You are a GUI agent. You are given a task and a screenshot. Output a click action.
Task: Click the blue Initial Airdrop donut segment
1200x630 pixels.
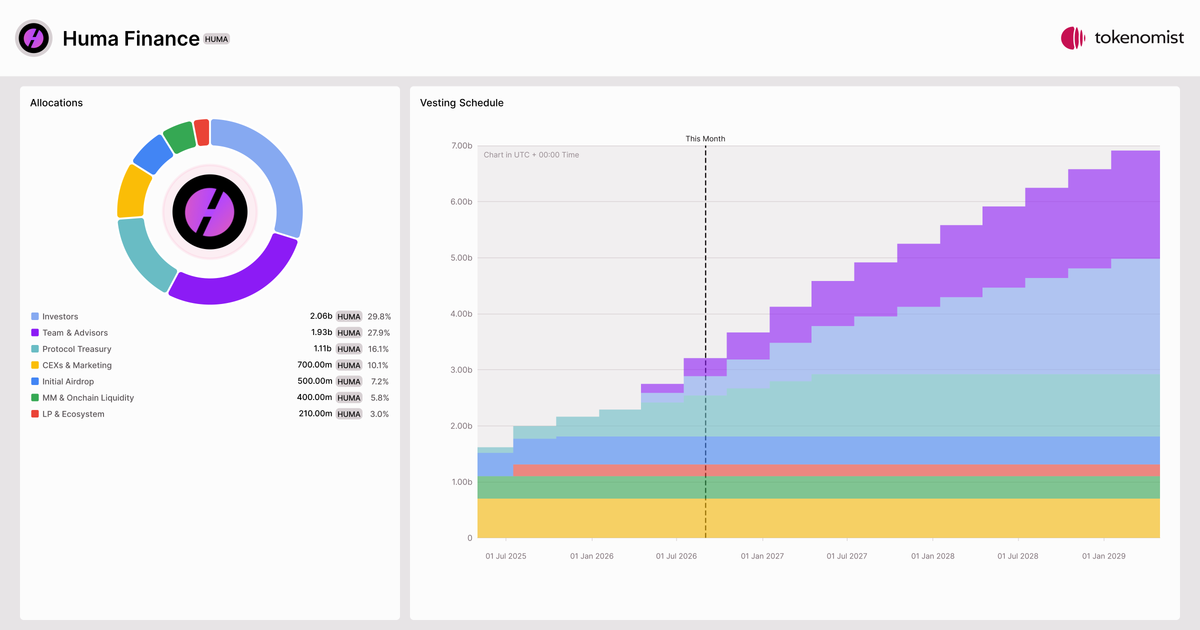click(x=152, y=154)
